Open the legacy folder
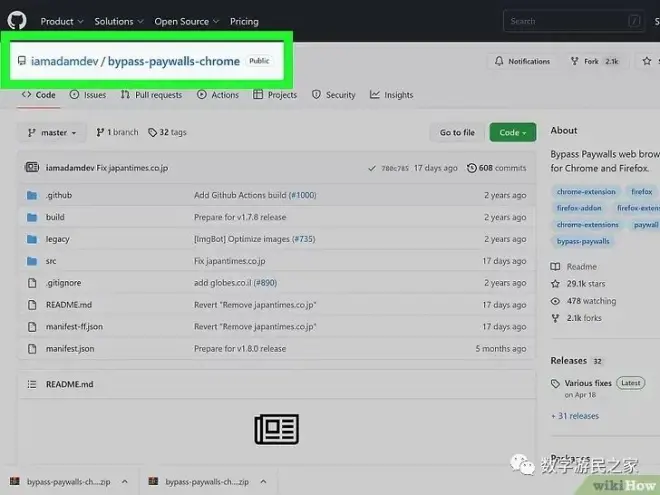 [58, 239]
